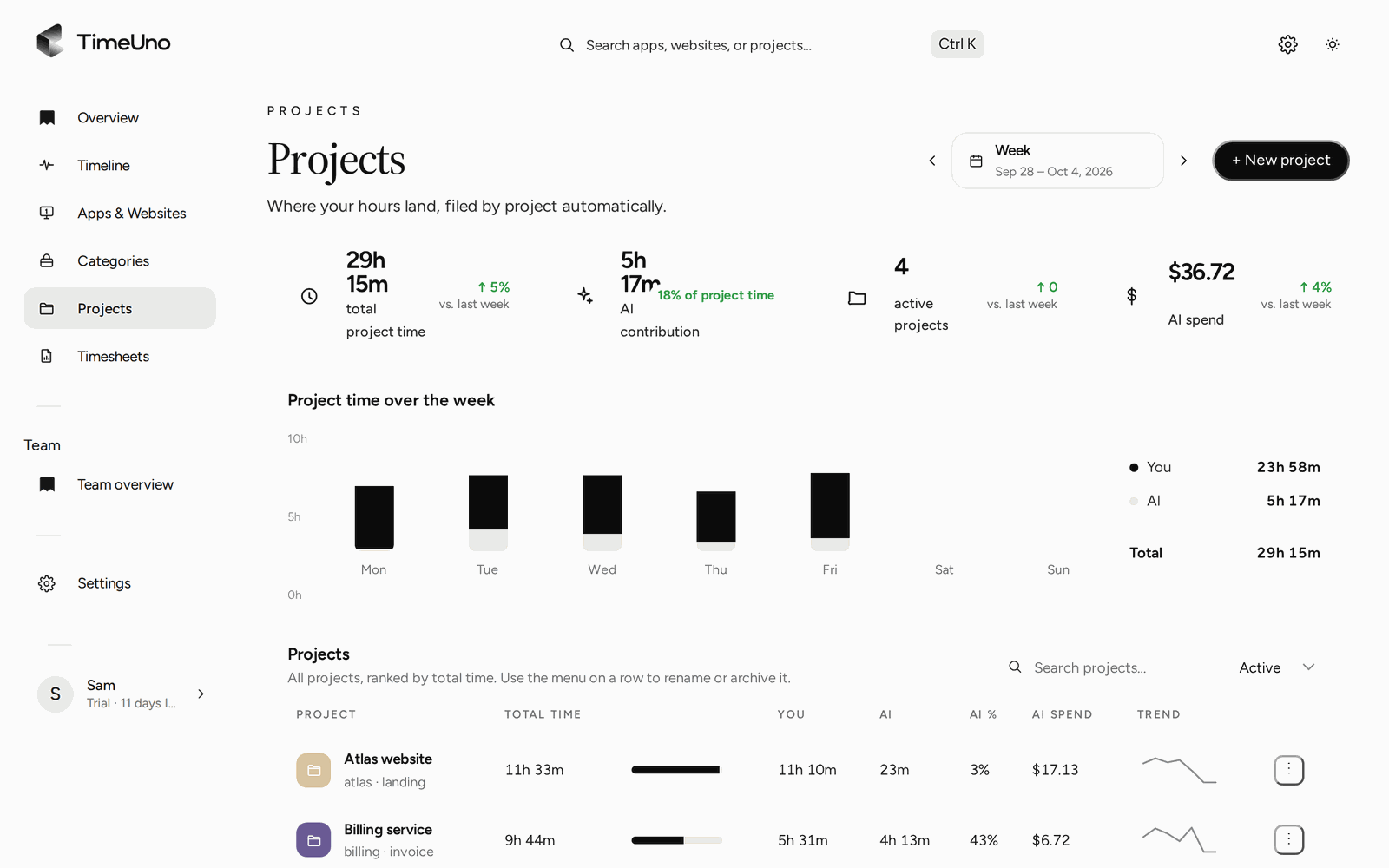Click Friday's bar in the chart

(830, 511)
